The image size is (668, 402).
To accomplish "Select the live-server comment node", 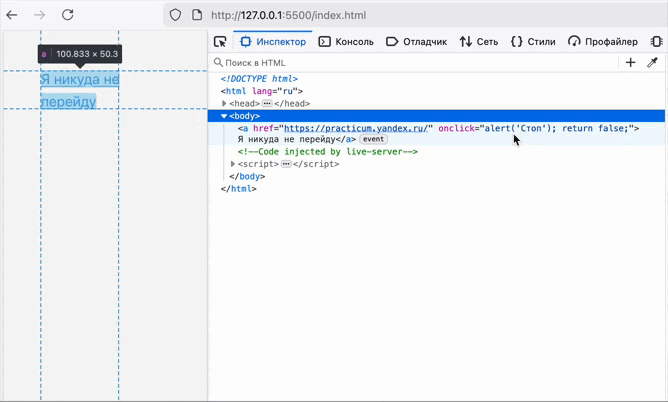I will [328, 152].
